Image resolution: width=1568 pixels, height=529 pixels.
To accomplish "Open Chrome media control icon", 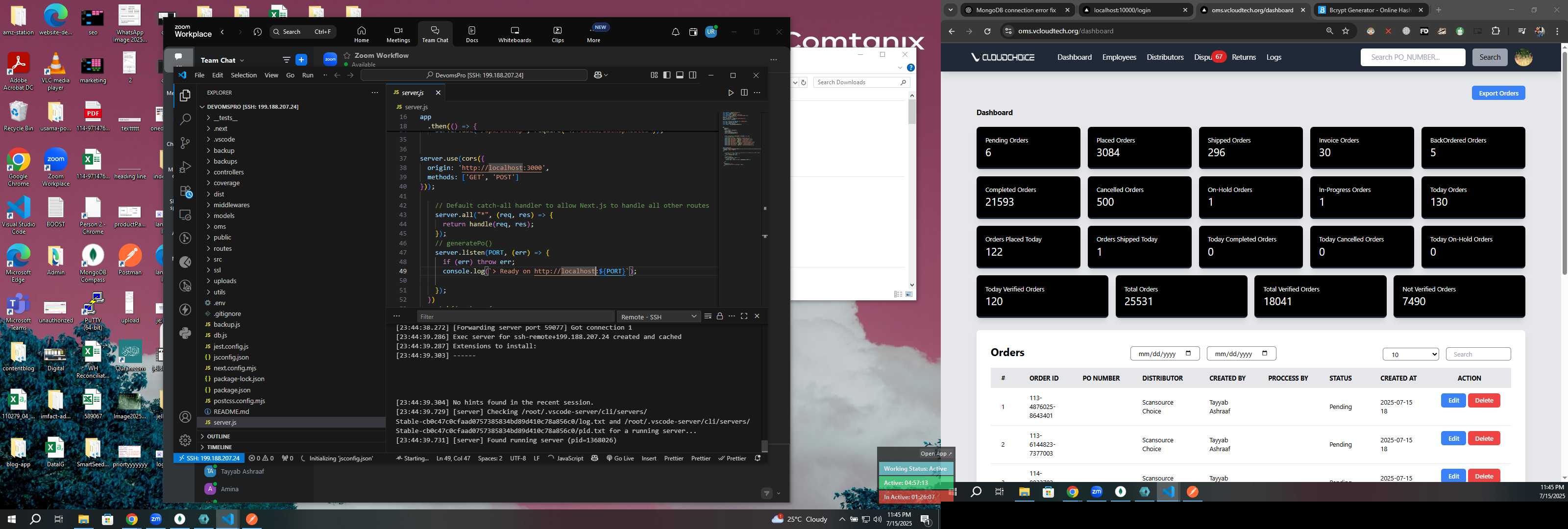I will (1522, 31).
